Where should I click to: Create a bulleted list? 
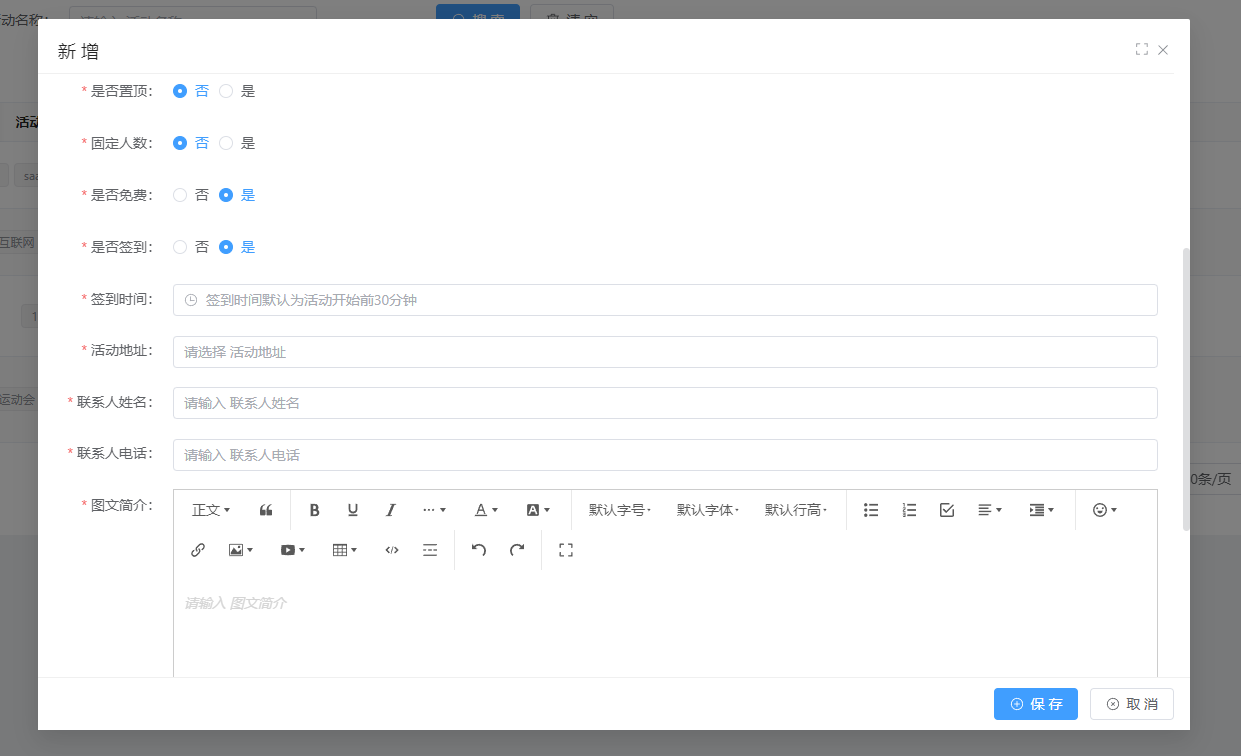[871, 510]
